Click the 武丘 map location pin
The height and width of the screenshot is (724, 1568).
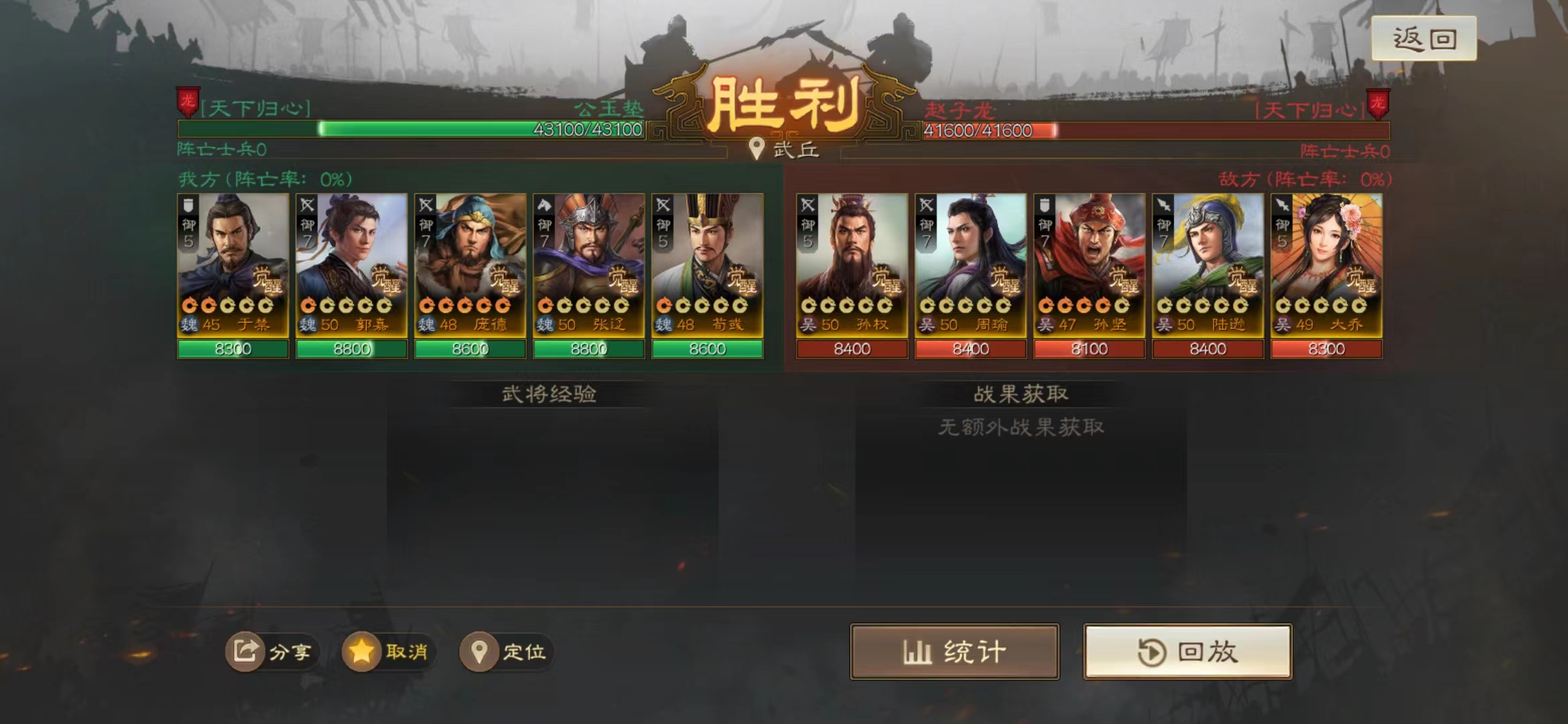point(757,148)
